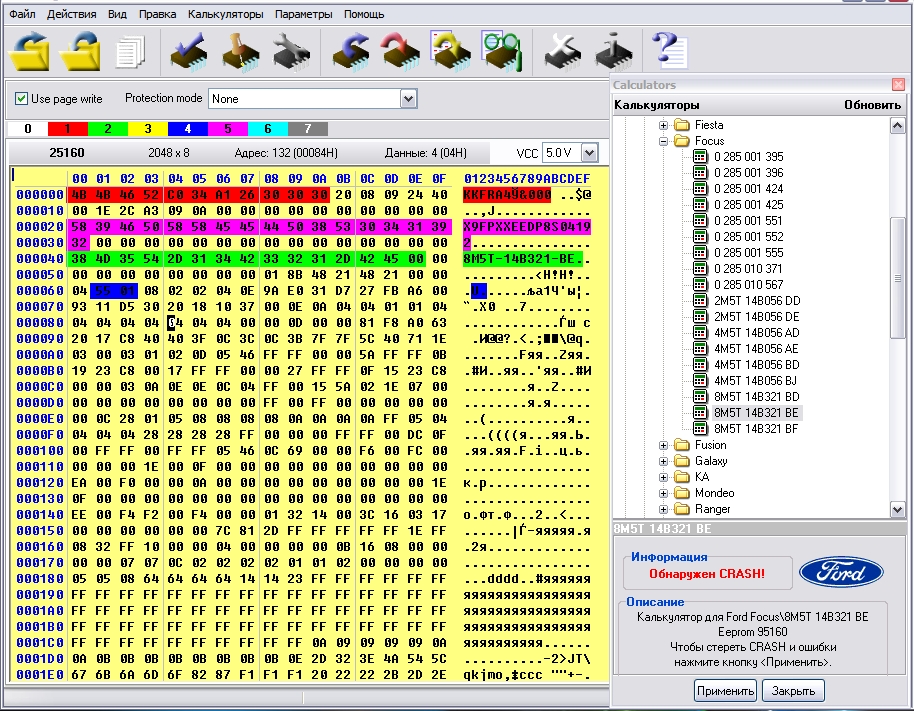Click Обновить in the Calculators panel

pos(873,105)
